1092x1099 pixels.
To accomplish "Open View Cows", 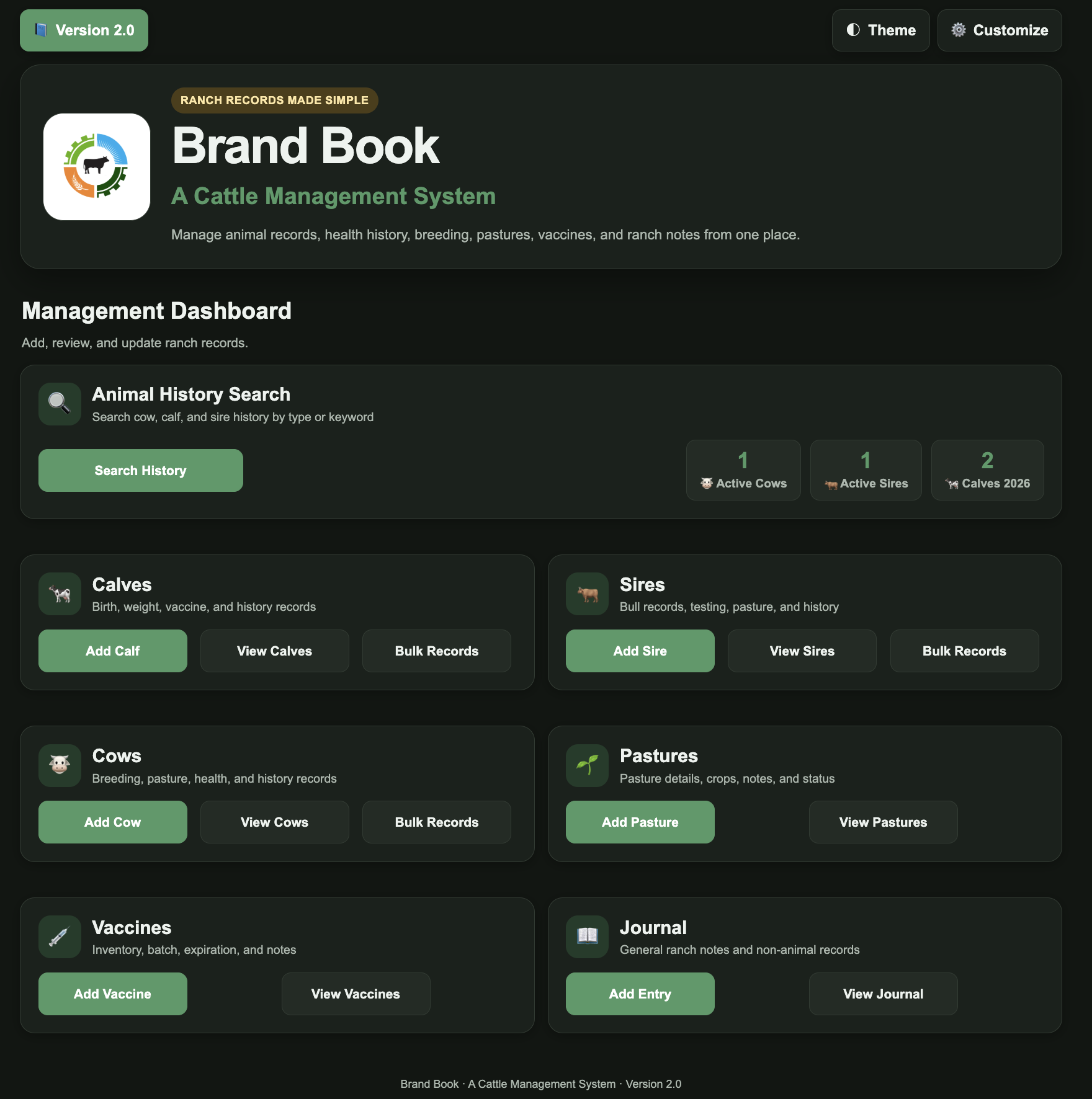I will tap(275, 822).
